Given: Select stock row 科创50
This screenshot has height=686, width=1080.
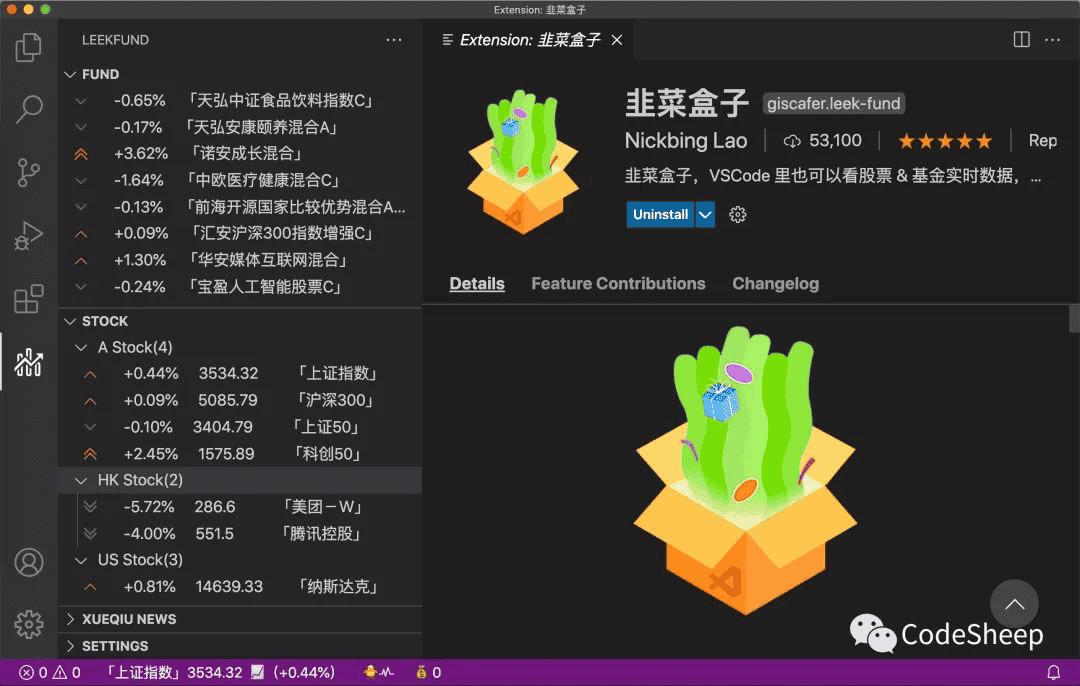Looking at the screenshot, I should (x=240, y=454).
